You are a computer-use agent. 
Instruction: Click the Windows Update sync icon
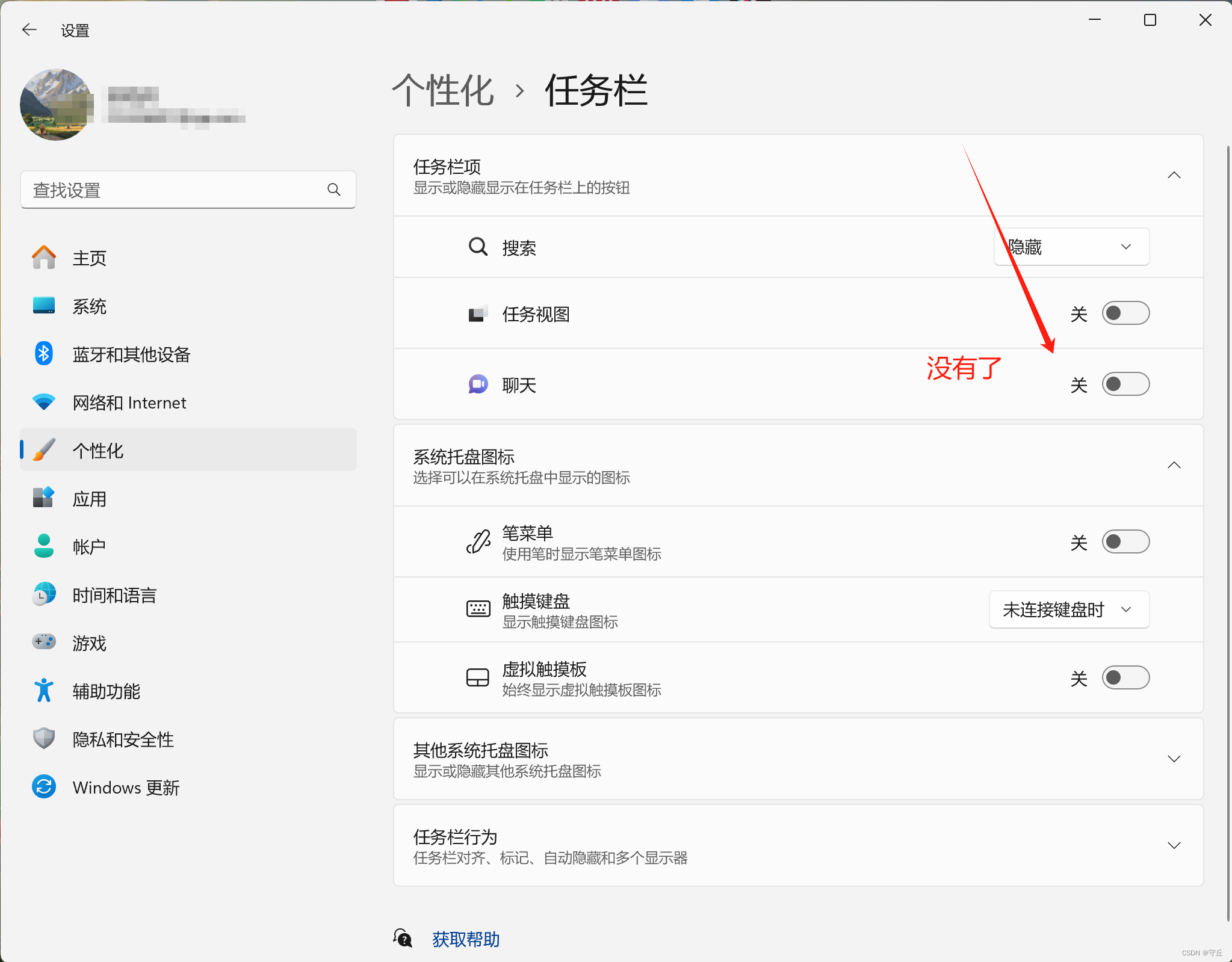pyautogui.click(x=44, y=787)
